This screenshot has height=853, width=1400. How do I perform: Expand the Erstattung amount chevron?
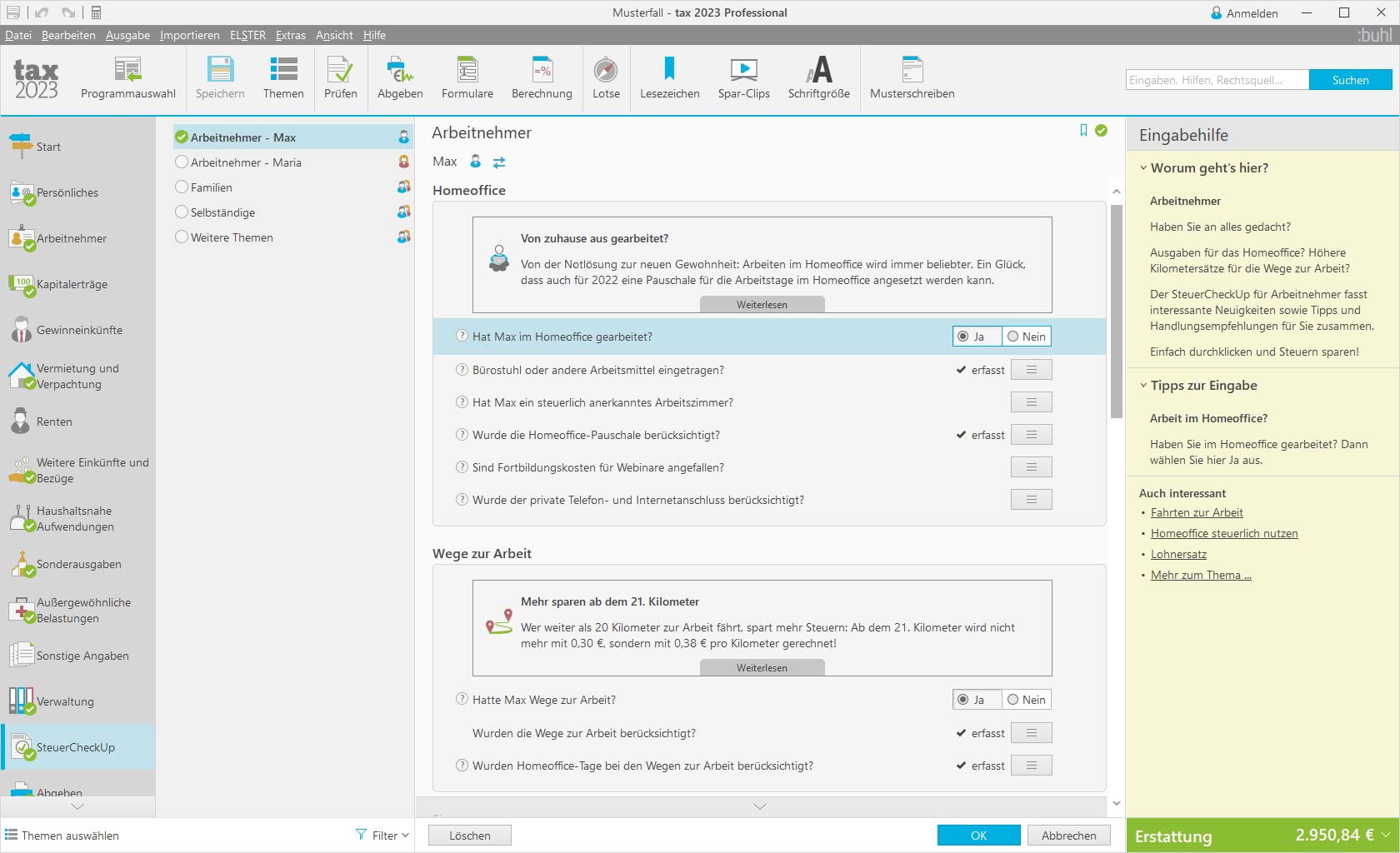coord(1386,835)
